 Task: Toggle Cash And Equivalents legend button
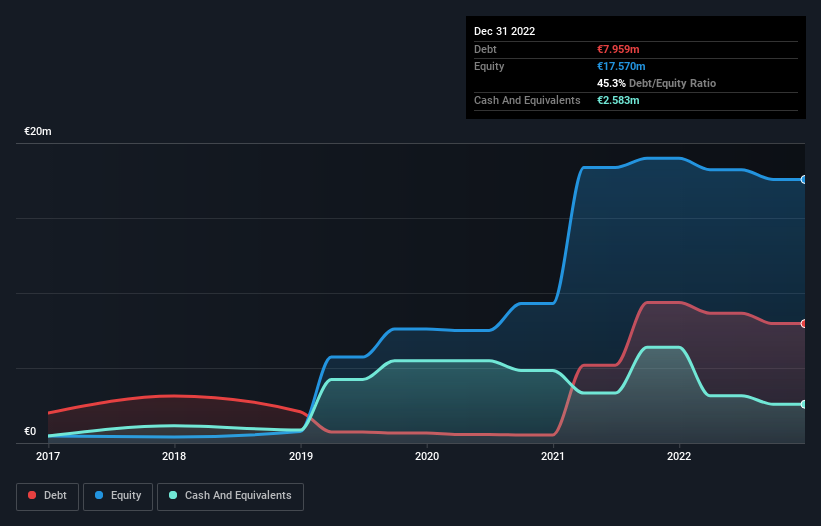pyautogui.click(x=230, y=496)
